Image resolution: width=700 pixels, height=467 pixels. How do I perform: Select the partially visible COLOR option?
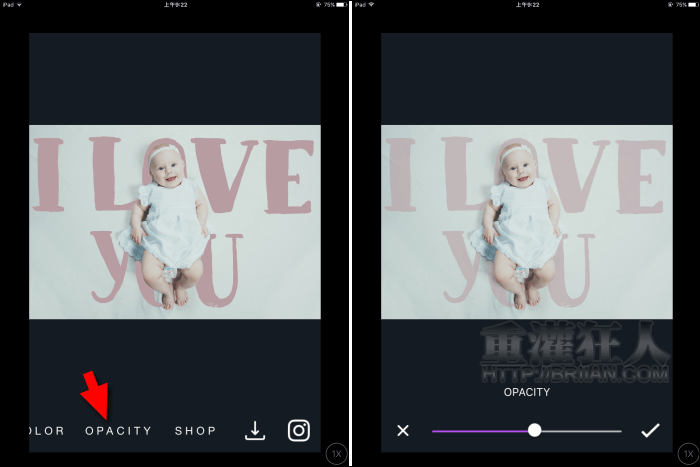[x=47, y=431]
